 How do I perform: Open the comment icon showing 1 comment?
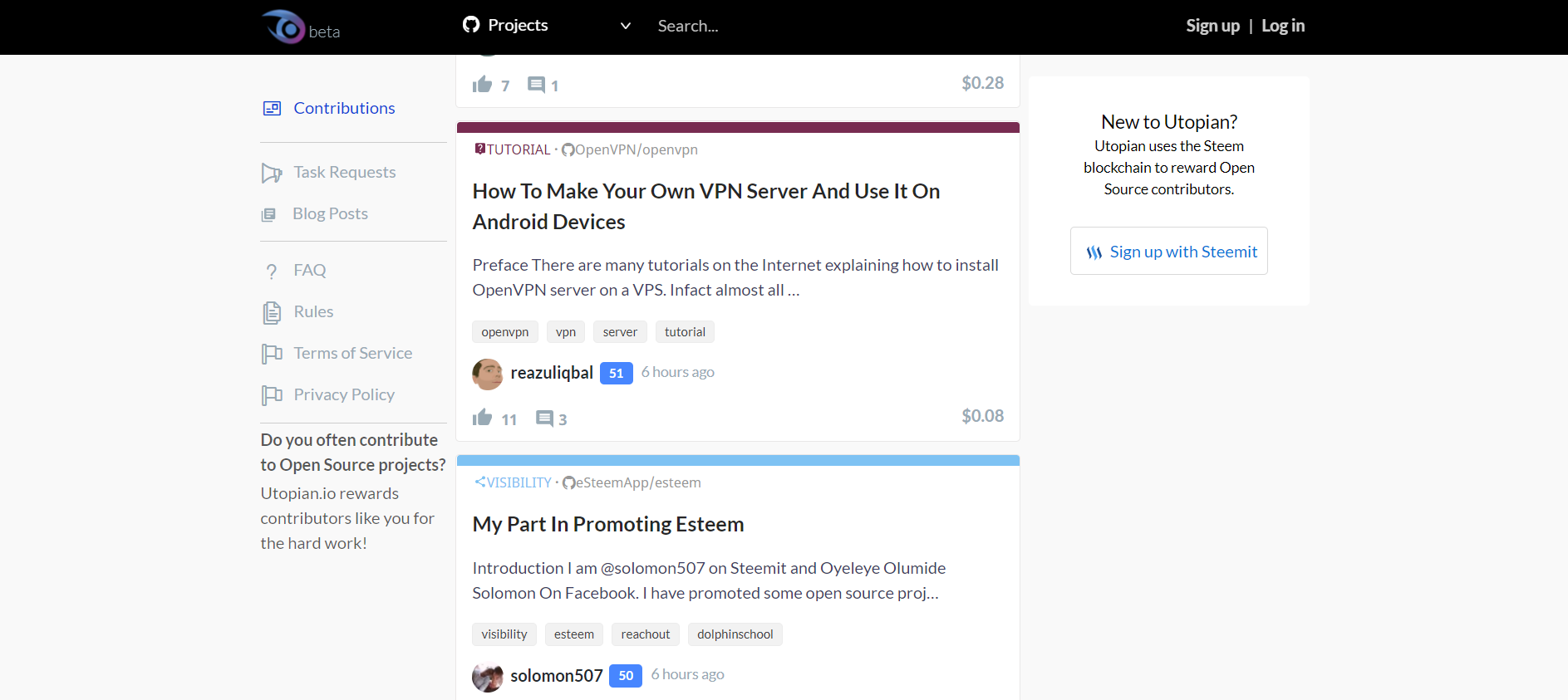[537, 85]
